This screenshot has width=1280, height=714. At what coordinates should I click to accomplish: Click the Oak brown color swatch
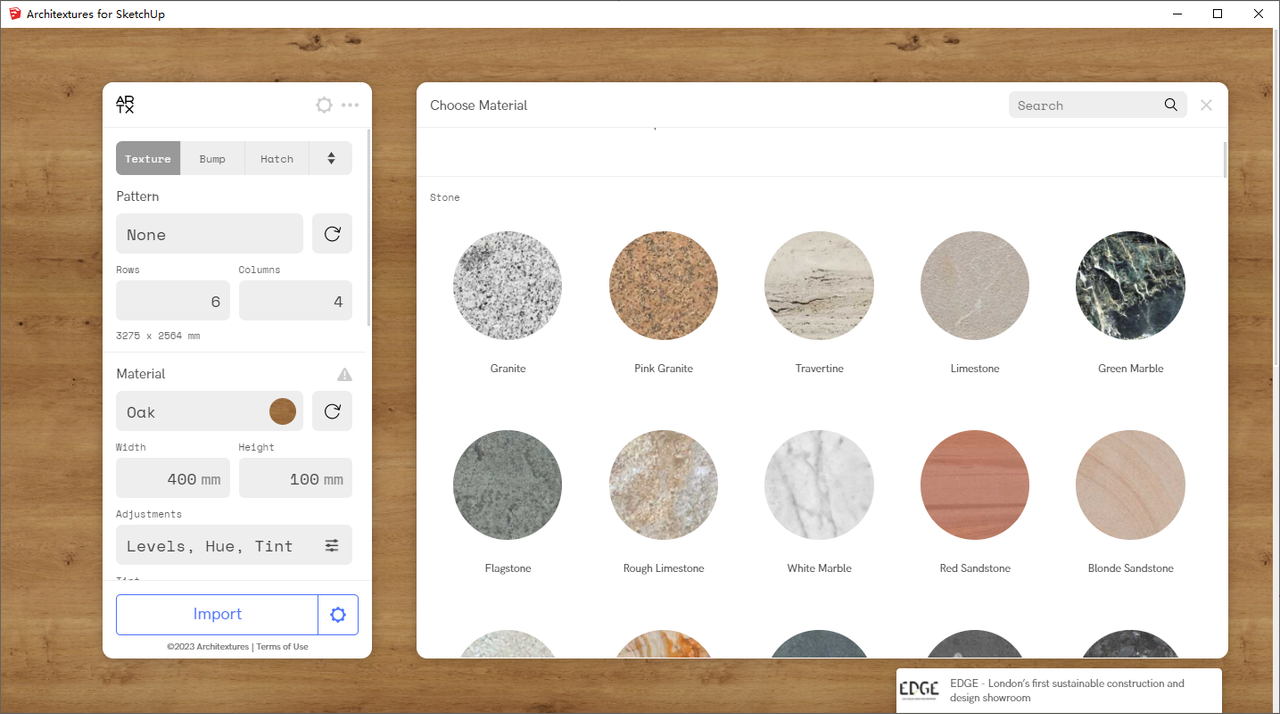coord(283,411)
